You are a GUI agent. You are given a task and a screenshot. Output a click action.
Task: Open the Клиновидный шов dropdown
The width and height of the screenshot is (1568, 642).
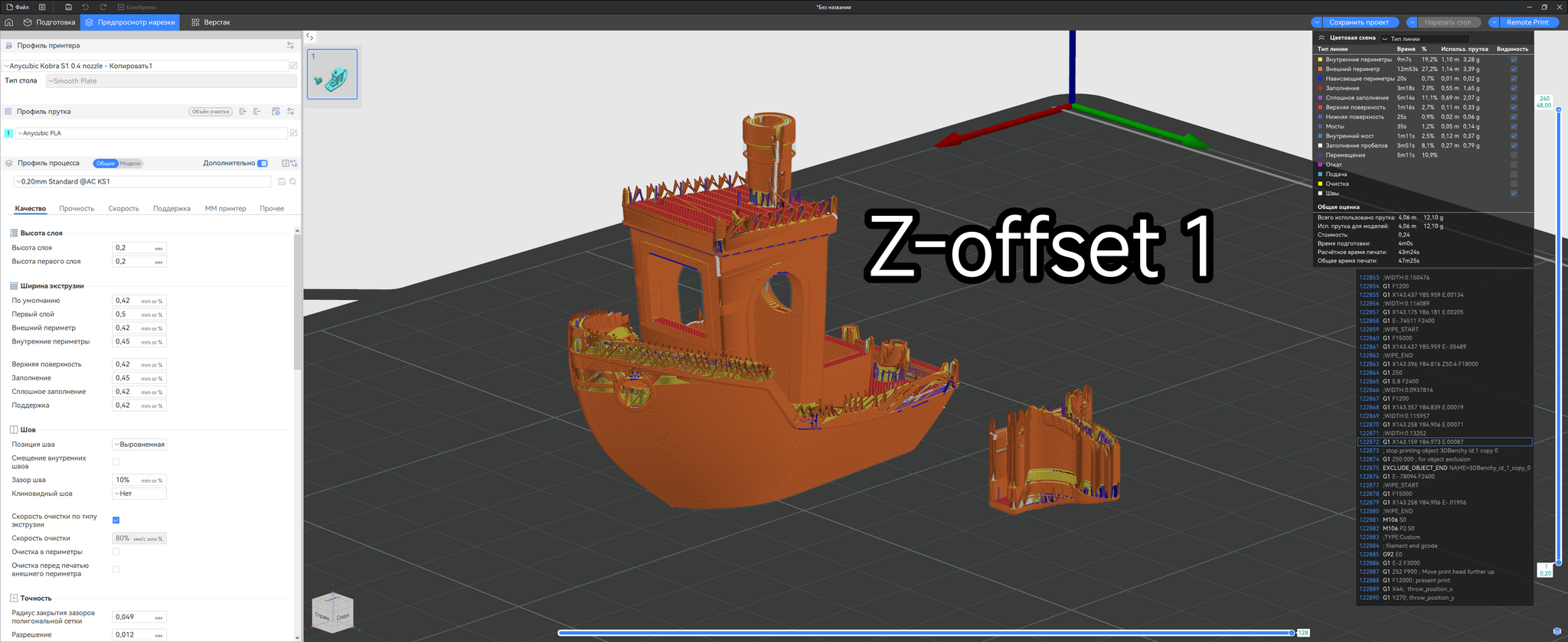click(139, 494)
